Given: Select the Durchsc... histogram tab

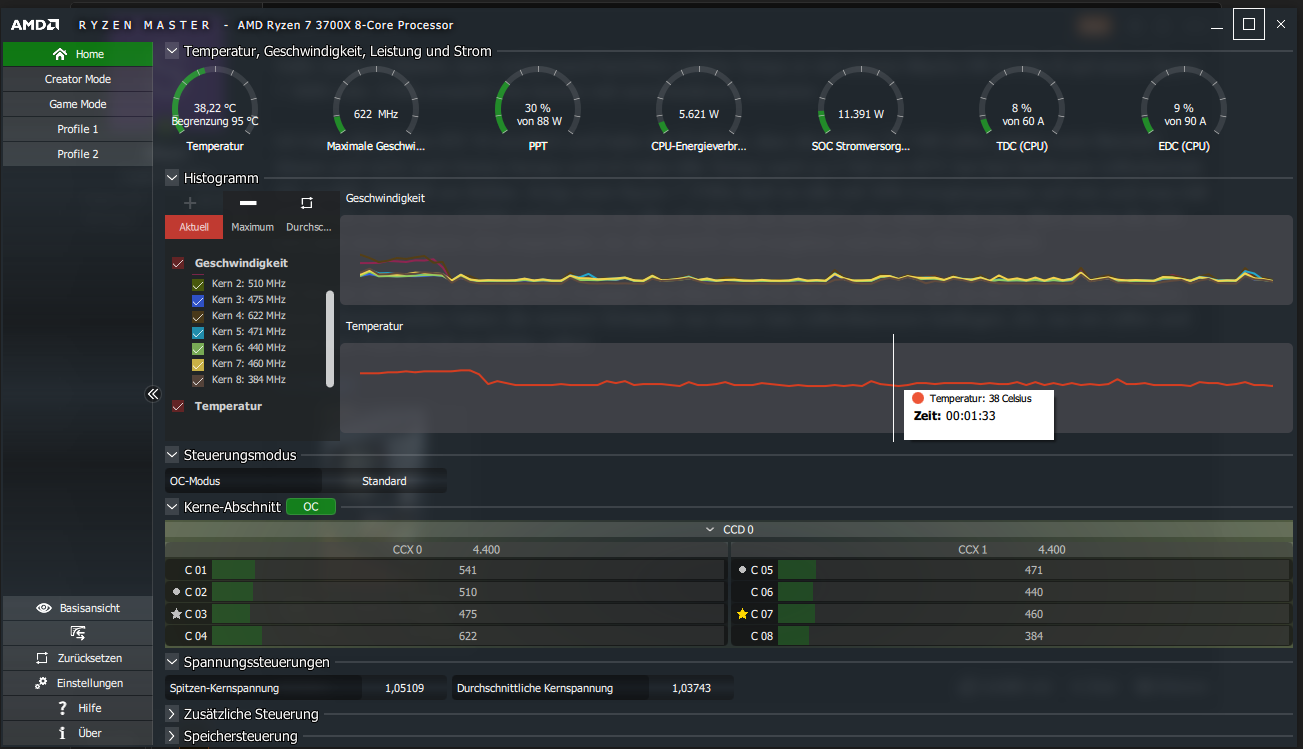Looking at the screenshot, I should point(309,227).
